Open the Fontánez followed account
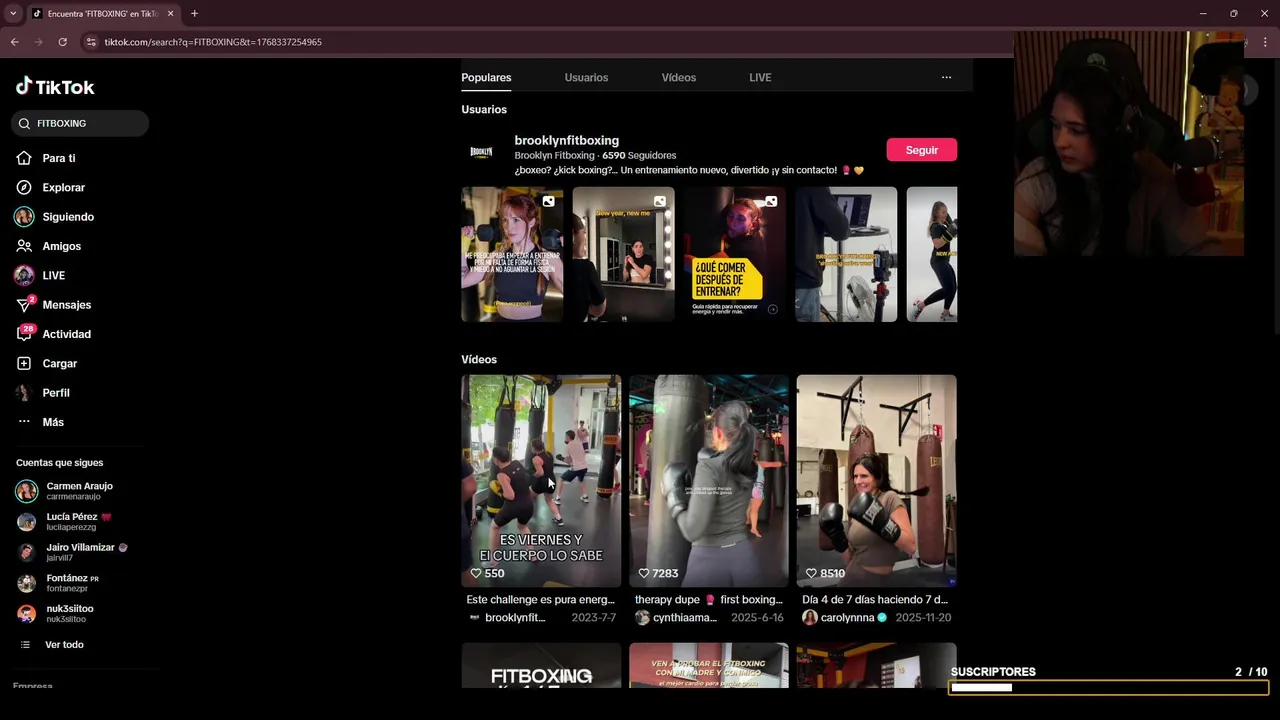The height and width of the screenshot is (720, 1280). [80, 583]
